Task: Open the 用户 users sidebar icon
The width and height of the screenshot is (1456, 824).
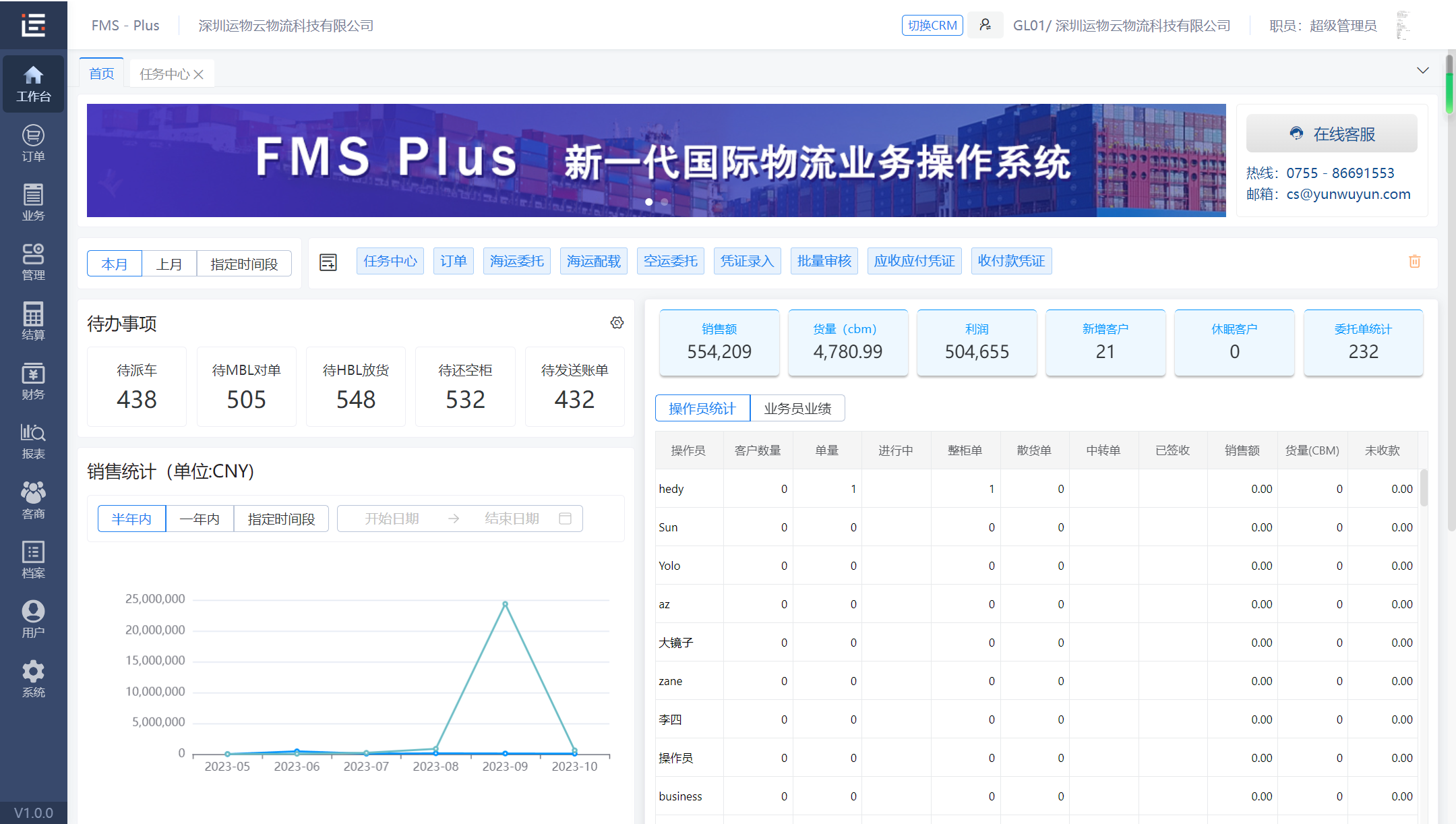Action: tap(33, 620)
